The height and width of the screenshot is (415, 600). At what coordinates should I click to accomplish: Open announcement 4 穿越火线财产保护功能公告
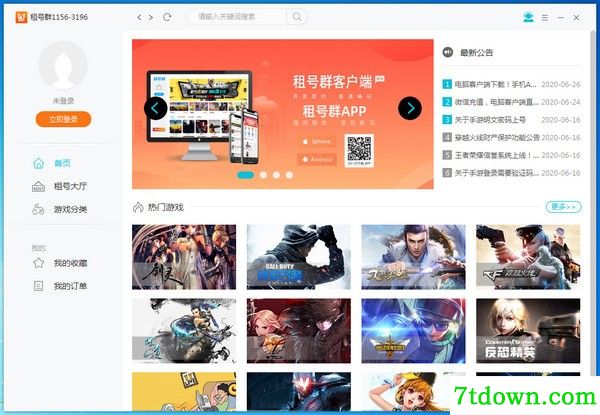(511, 137)
